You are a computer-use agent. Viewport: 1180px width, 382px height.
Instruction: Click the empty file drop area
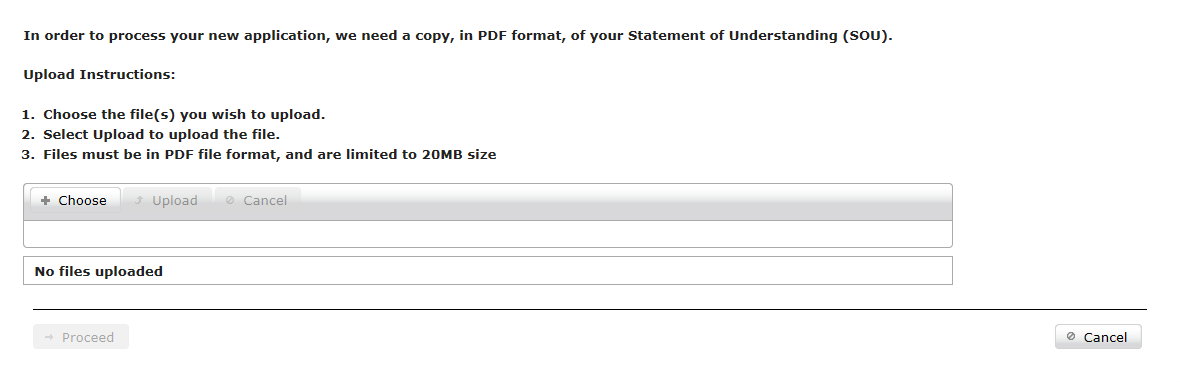488,234
